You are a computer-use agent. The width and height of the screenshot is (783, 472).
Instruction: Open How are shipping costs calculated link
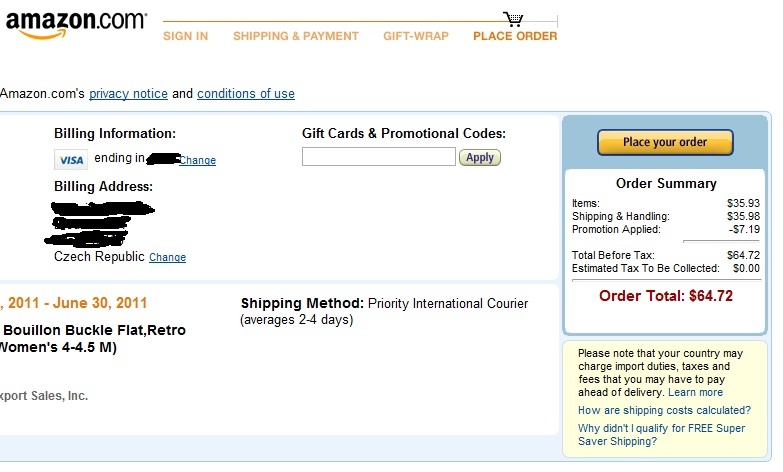coord(664,410)
